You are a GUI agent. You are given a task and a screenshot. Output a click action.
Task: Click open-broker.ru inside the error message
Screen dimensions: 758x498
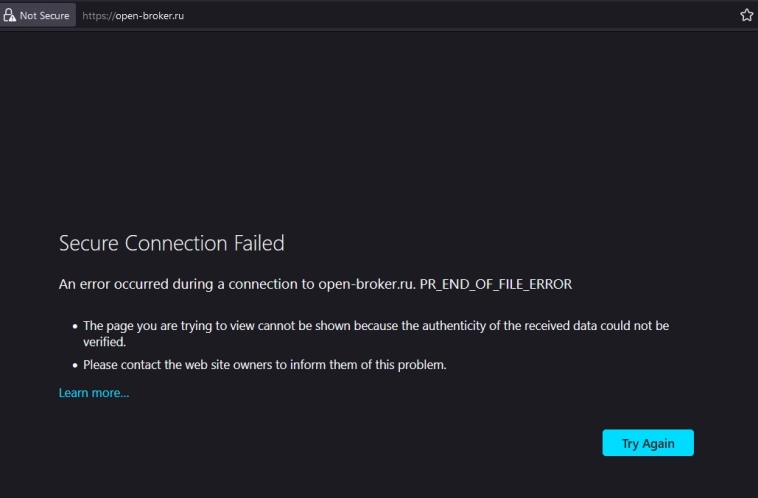tap(365, 284)
